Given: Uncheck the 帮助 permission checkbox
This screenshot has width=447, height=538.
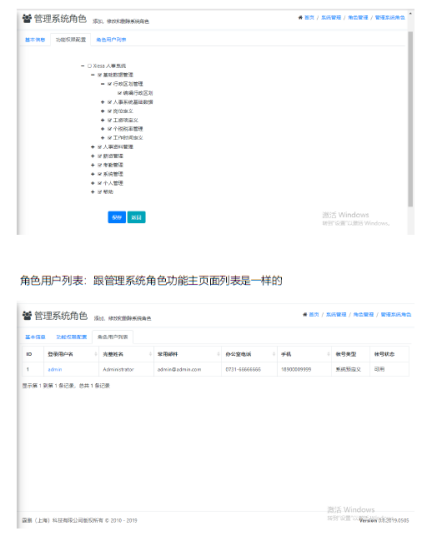Looking at the screenshot, I should click(100, 192).
